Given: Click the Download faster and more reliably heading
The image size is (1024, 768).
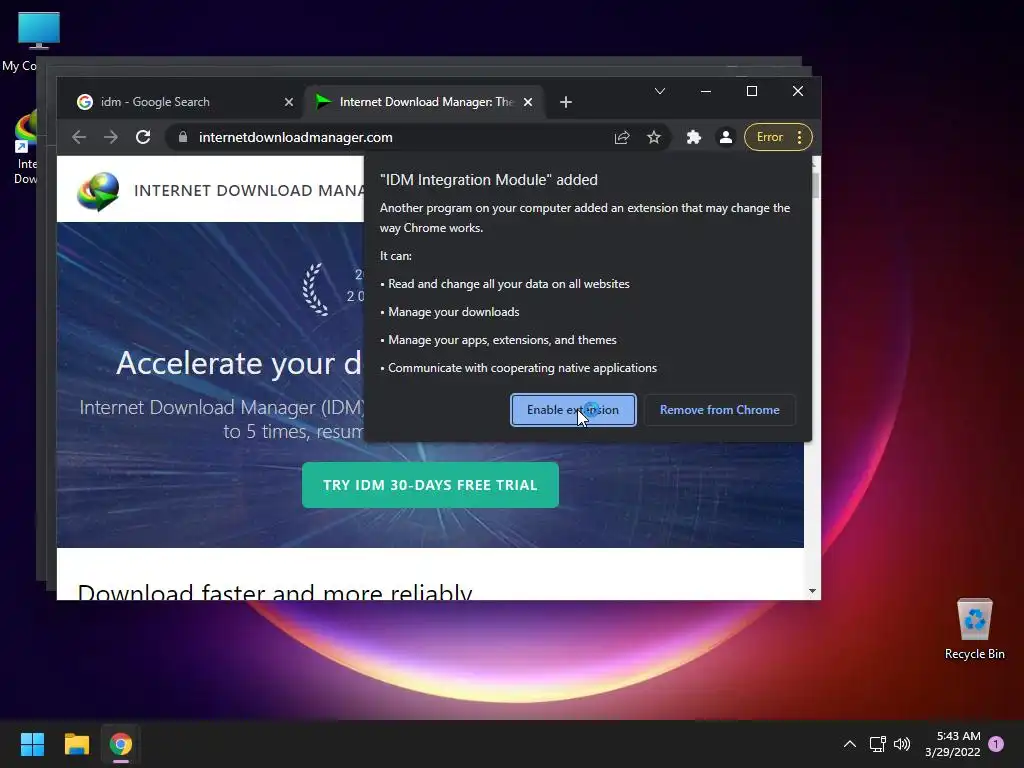Looking at the screenshot, I should [x=274, y=591].
